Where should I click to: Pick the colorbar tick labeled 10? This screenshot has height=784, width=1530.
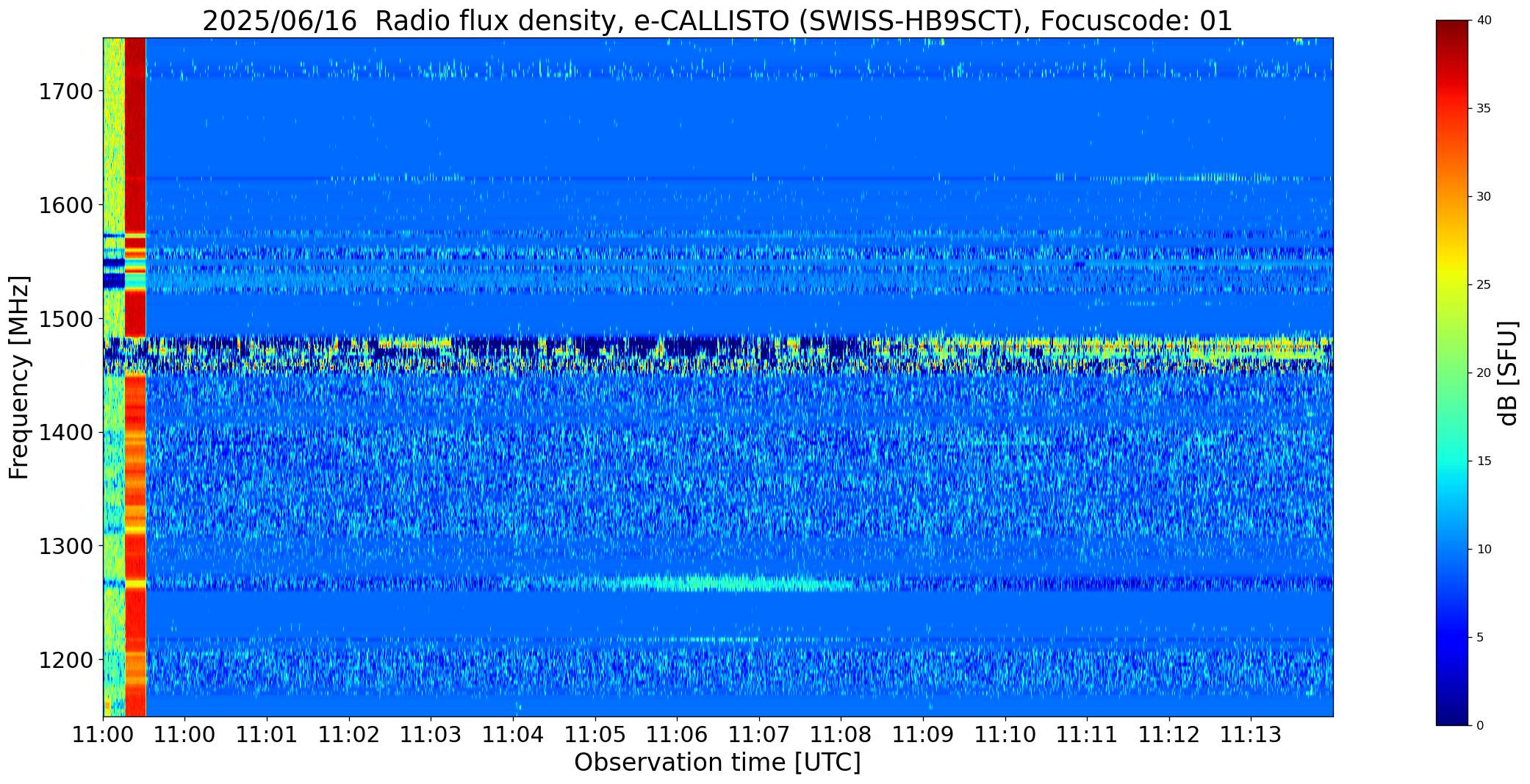pyautogui.click(x=1484, y=550)
